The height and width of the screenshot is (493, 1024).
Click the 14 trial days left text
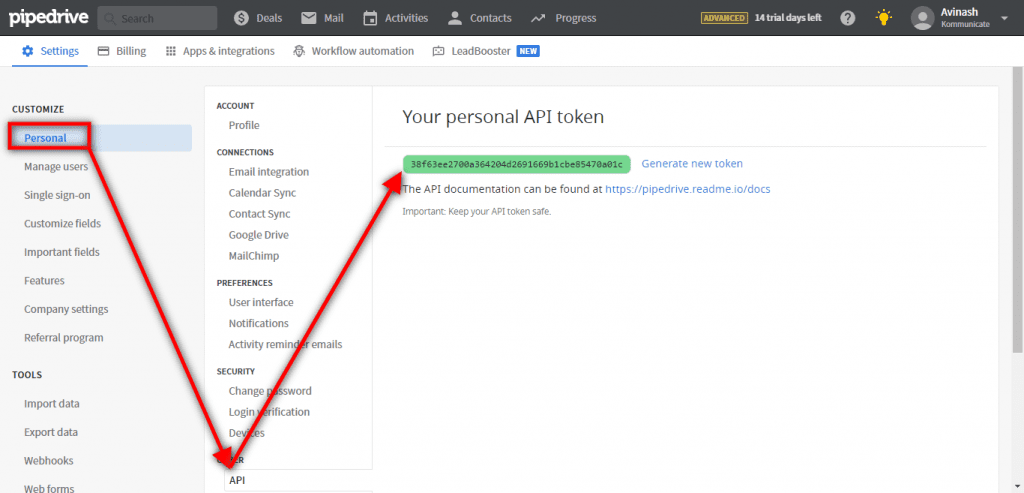pyautogui.click(x=788, y=18)
